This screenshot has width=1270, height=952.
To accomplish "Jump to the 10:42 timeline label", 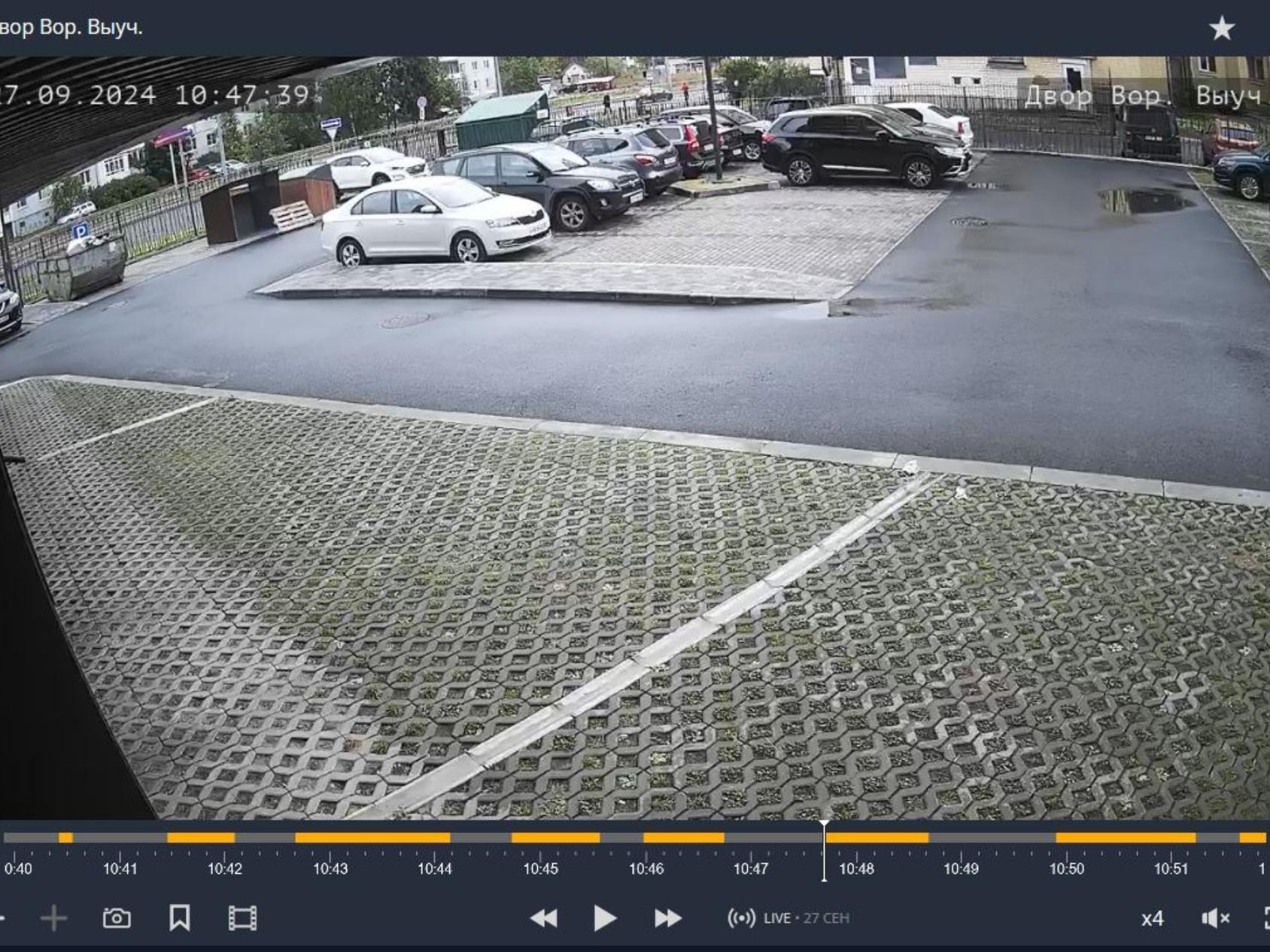I will [x=225, y=869].
